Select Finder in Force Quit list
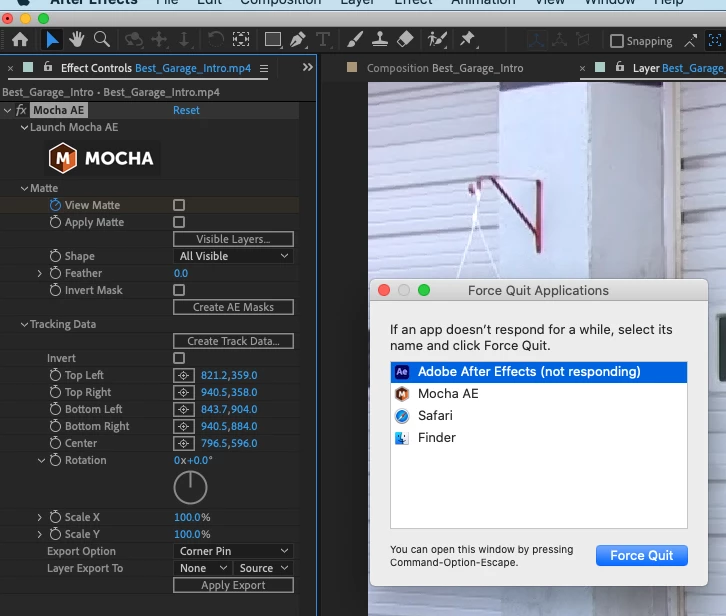Image resolution: width=726 pixels, height=616 pixels. tap(538, 438)
